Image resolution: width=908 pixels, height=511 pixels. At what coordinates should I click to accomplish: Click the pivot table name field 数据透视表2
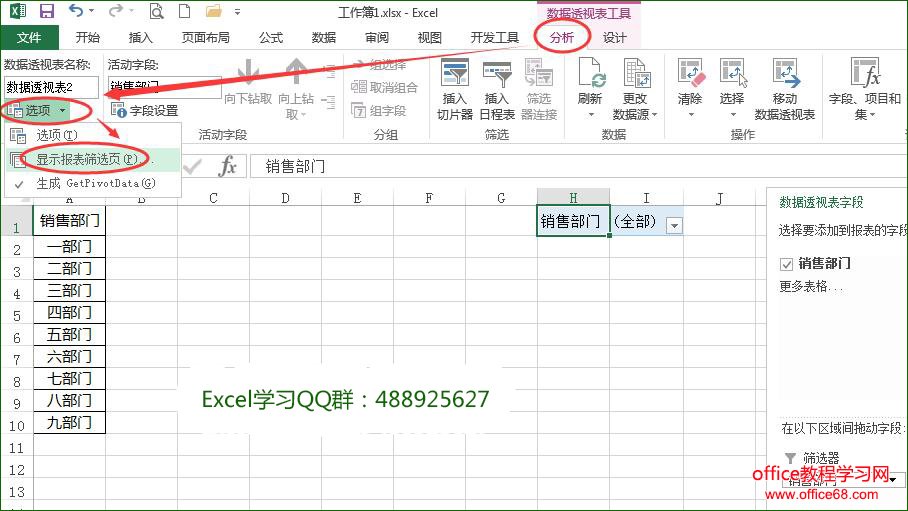click(51, 87)
